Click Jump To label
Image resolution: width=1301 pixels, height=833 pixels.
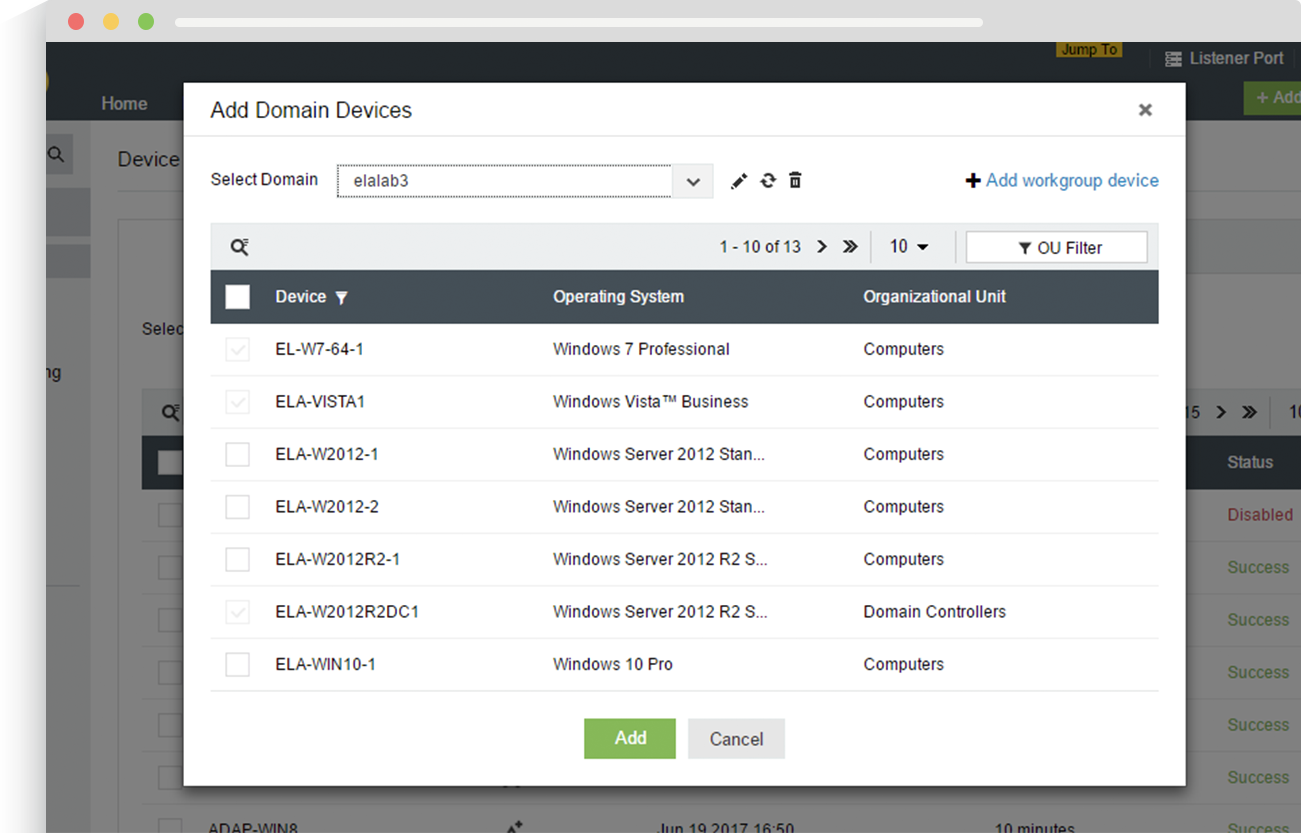pos(1090,50)
